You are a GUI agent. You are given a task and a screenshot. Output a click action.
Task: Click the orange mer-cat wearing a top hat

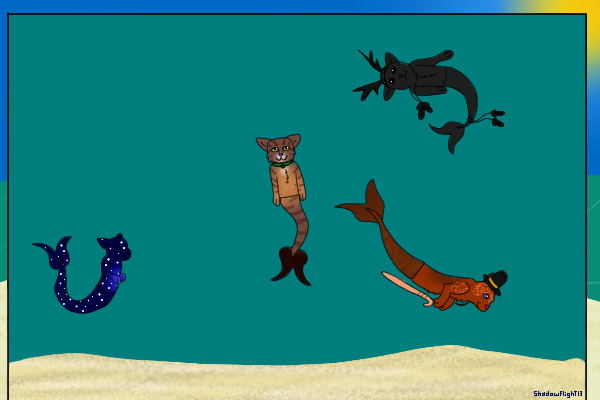421,247
